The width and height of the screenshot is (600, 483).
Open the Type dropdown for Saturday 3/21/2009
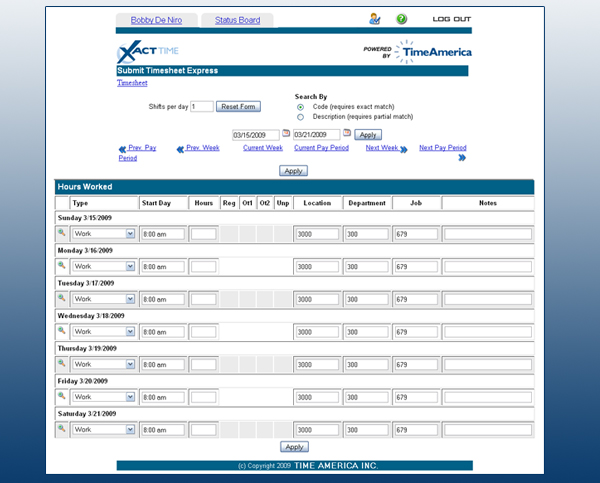tap(104, 429)
